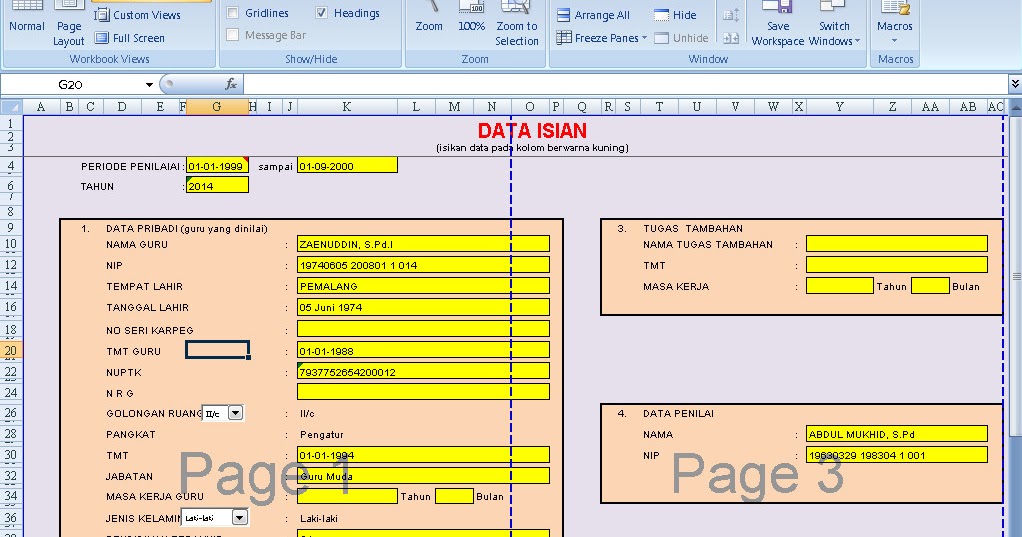Select Masa Kerja Guru Bulan cell
The width and height of the screenshot is (1022, 537).
(x=454, y=496)
